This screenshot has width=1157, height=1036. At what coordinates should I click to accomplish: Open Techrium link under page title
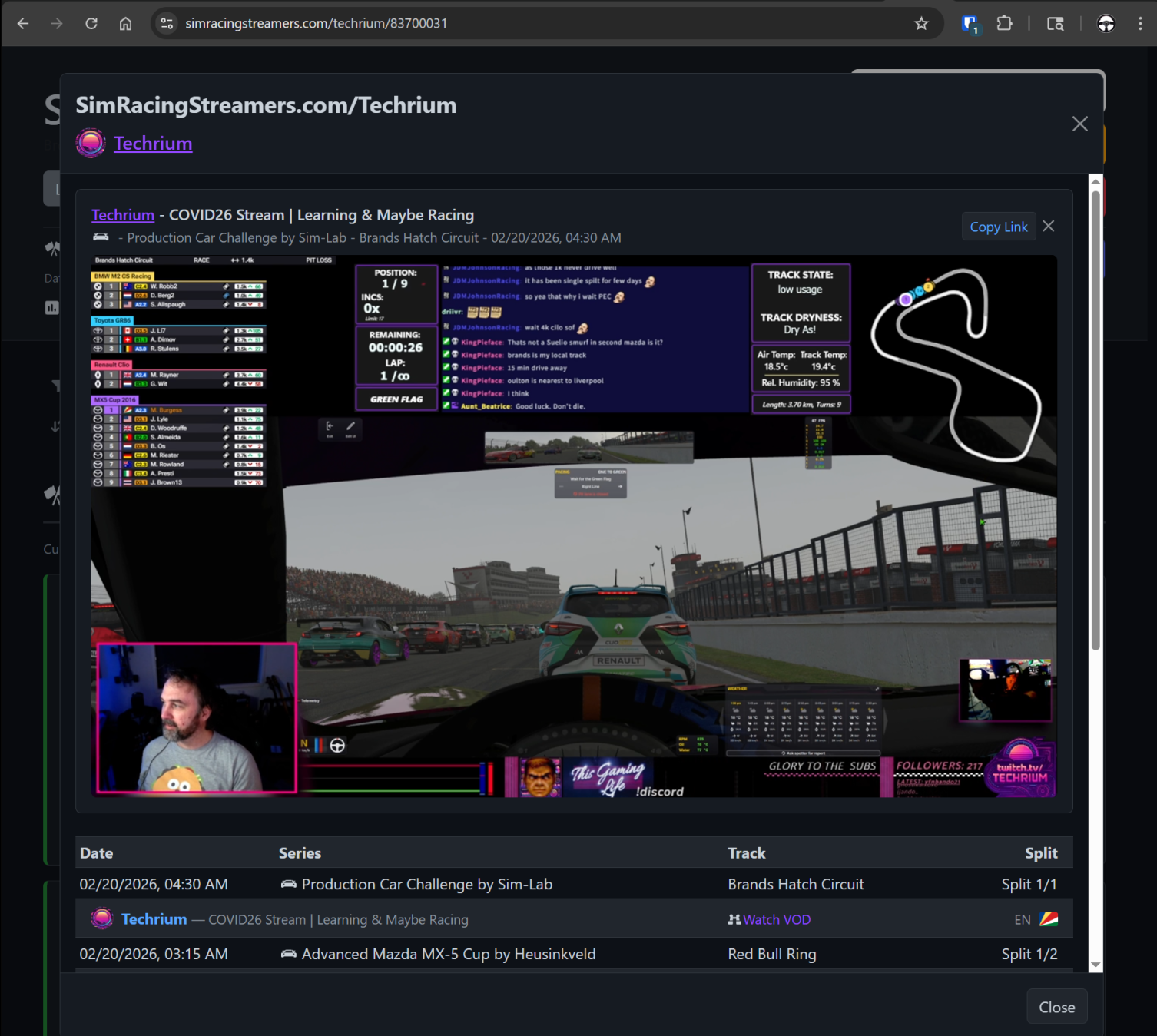[153, 144]
